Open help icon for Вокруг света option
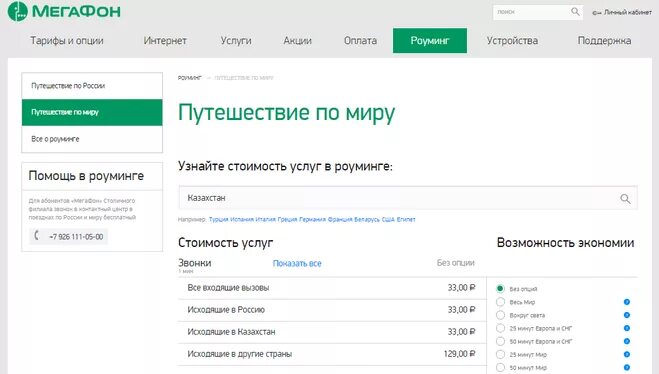This screenshot has width=659, height=374. tap(627, 315)
